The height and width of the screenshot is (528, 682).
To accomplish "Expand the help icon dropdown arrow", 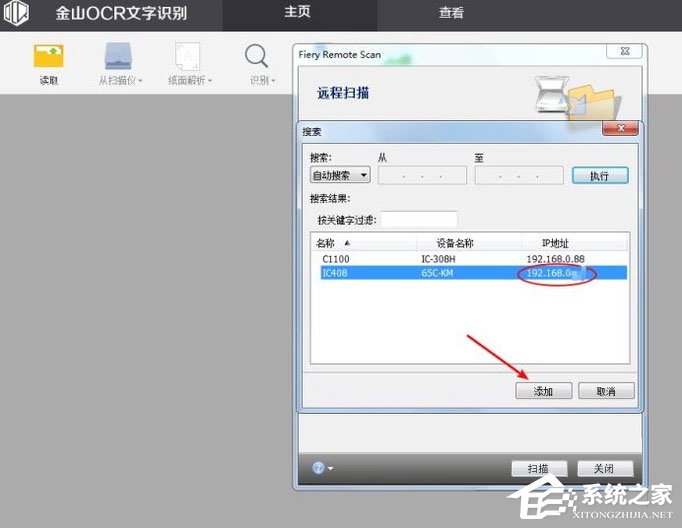I will pyautogui.click(x=331, y=469).
